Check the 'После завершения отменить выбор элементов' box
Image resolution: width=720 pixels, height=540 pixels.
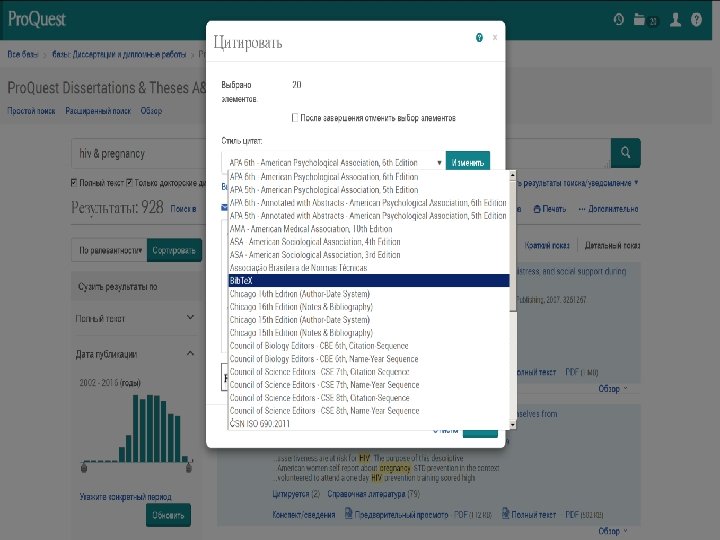click(295, 118)
